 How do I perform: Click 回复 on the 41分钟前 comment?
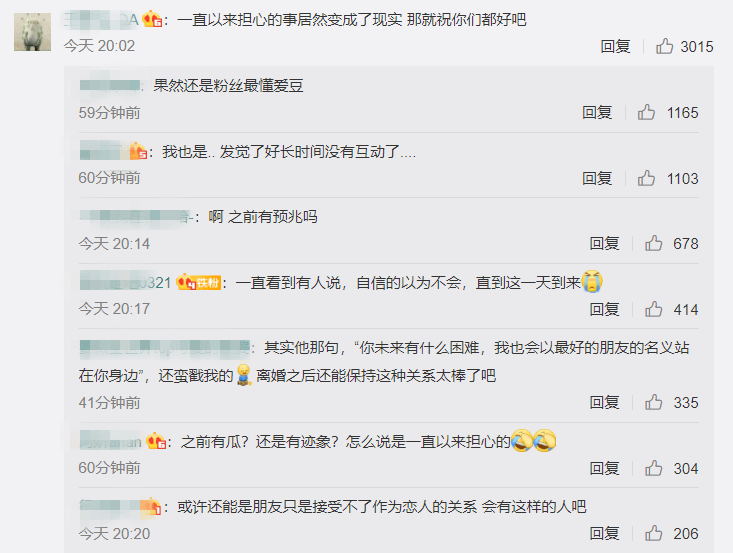point(604,402)
